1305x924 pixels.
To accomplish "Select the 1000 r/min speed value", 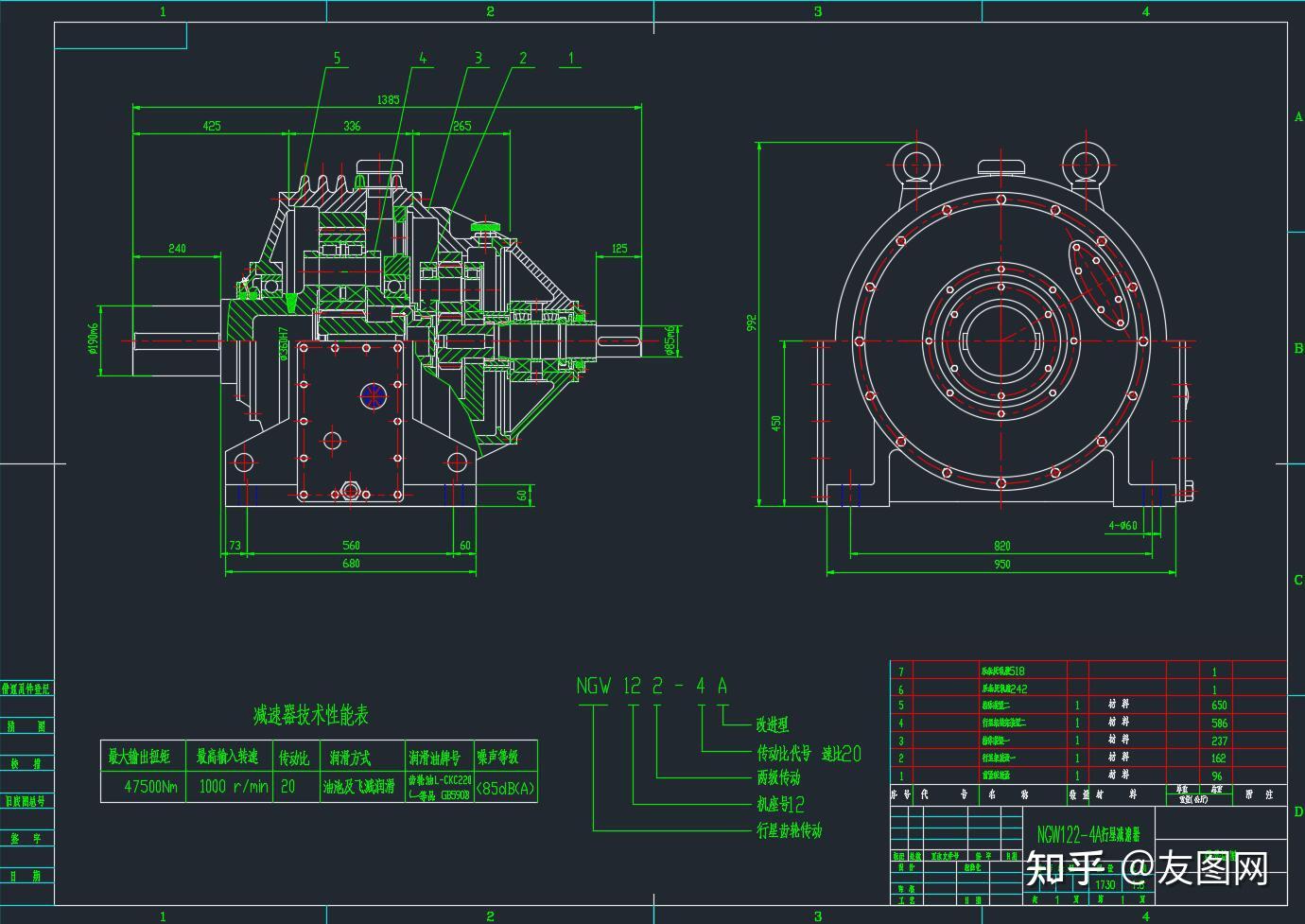I will (234, 787).
